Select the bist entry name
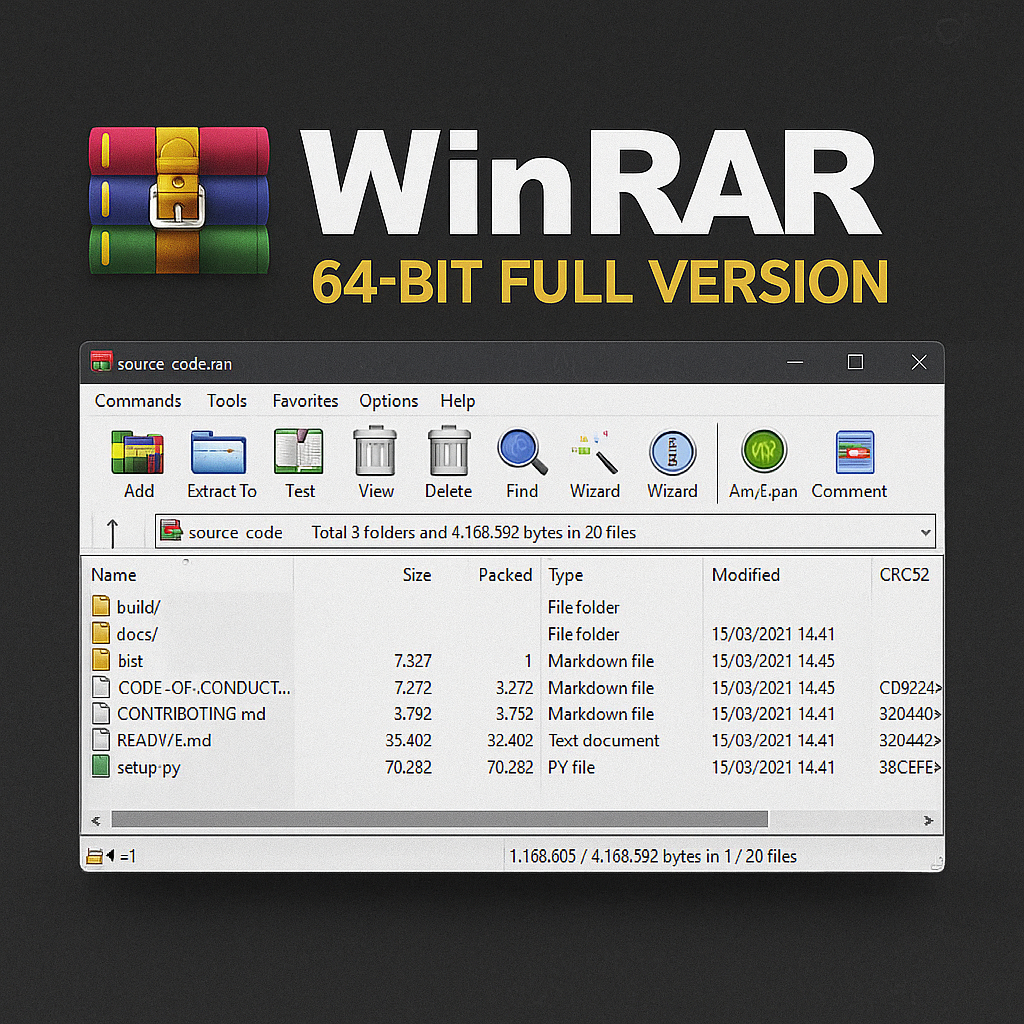The height and width of the screenshot is (1024, 1024). tap(130, 661)
